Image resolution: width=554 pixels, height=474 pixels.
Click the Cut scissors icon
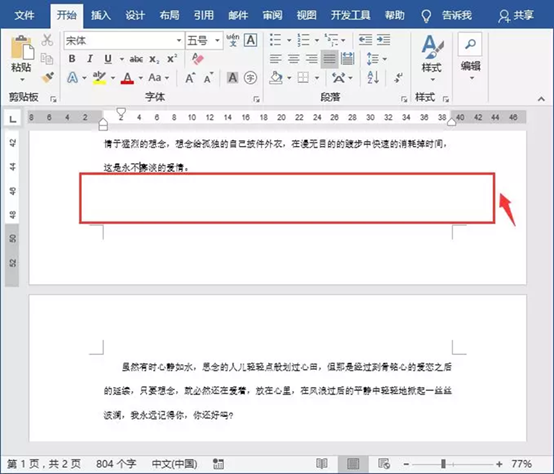click(47, 40)
